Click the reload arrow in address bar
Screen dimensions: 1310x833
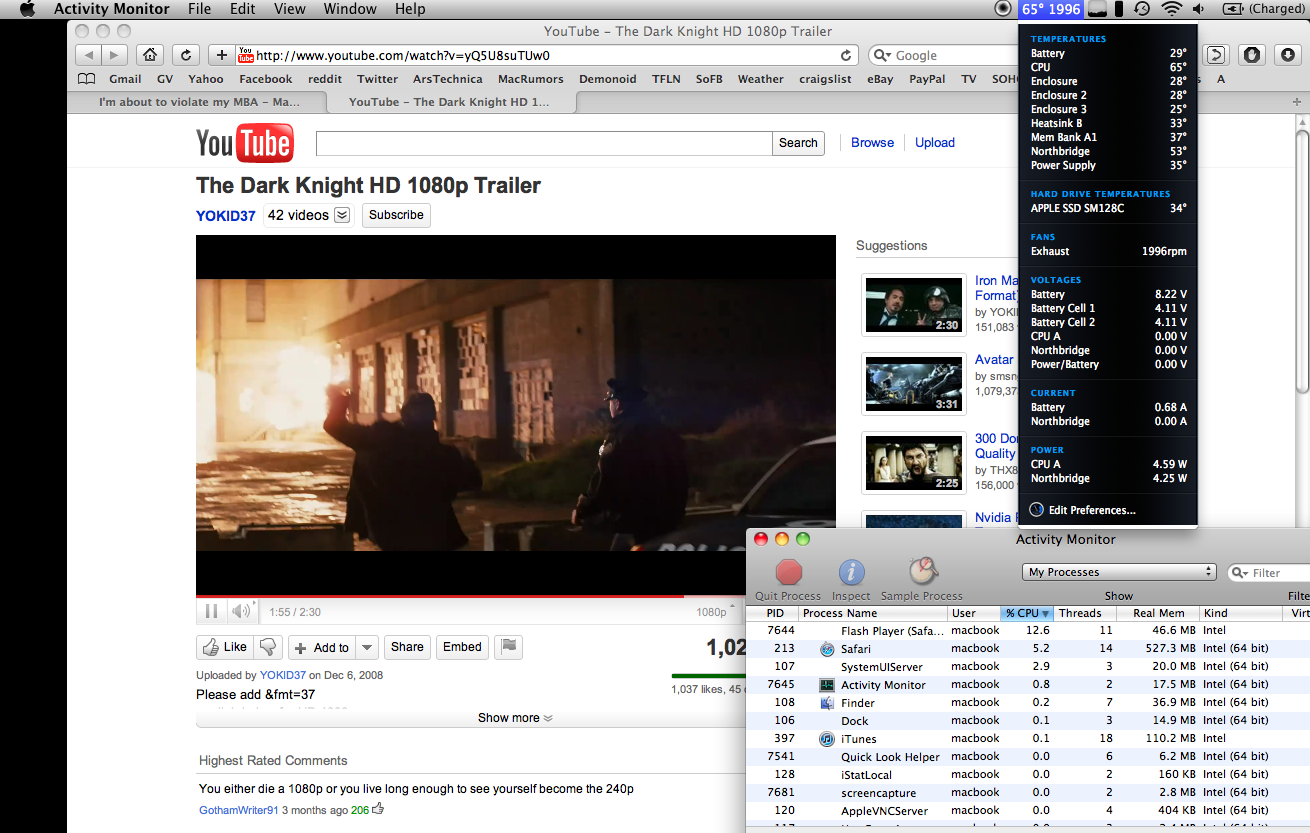847,55
